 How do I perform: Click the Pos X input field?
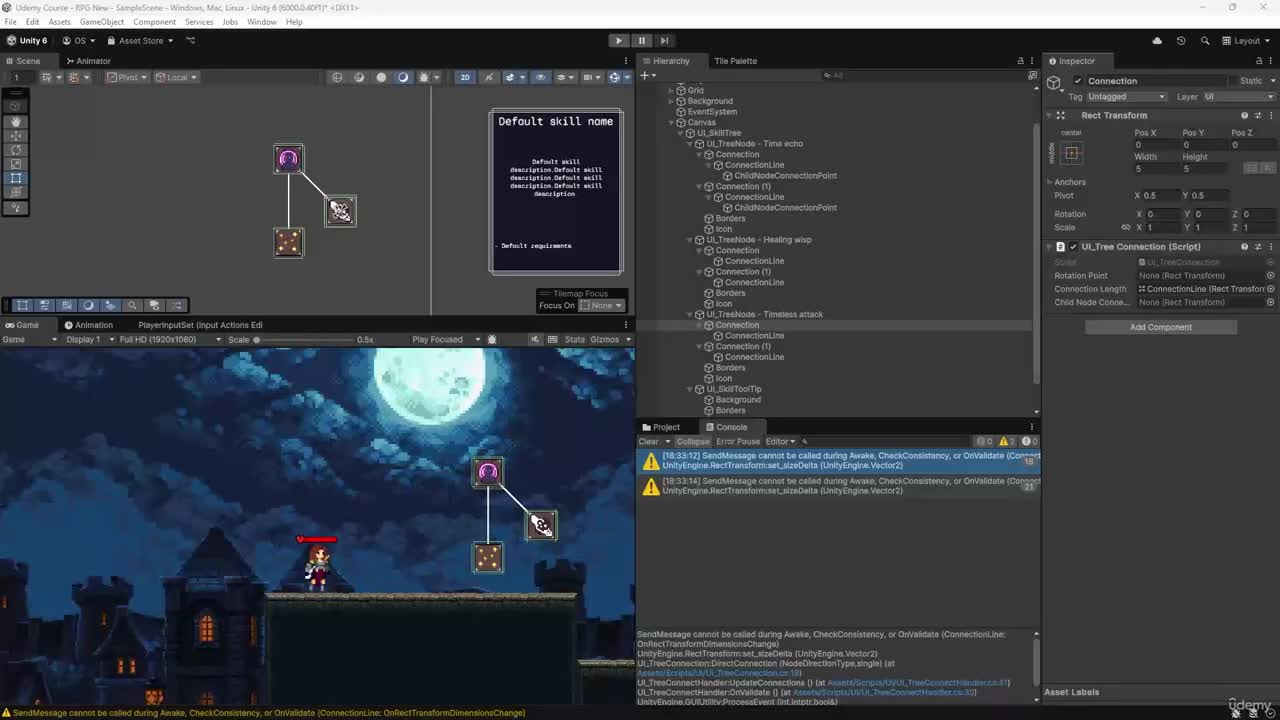1155,145
